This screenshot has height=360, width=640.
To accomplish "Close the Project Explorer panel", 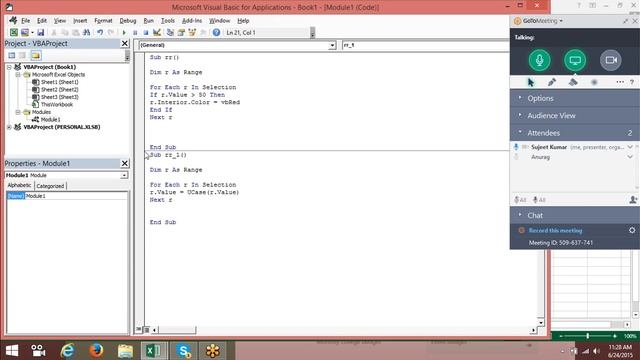I will (x=125, y=44).
